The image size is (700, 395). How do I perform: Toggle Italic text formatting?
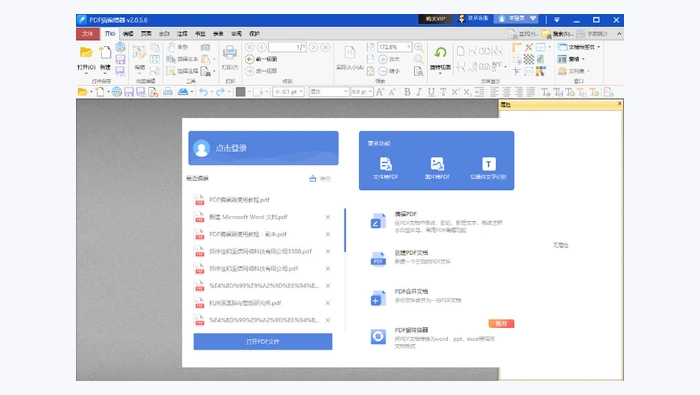point(419,92)
